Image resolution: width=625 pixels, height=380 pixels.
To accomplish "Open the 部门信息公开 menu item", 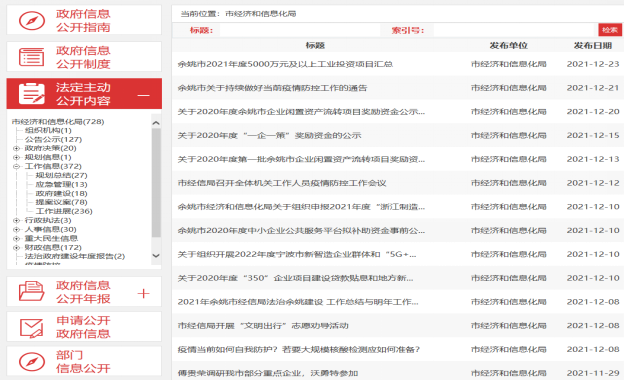I will tap(84, 361).
